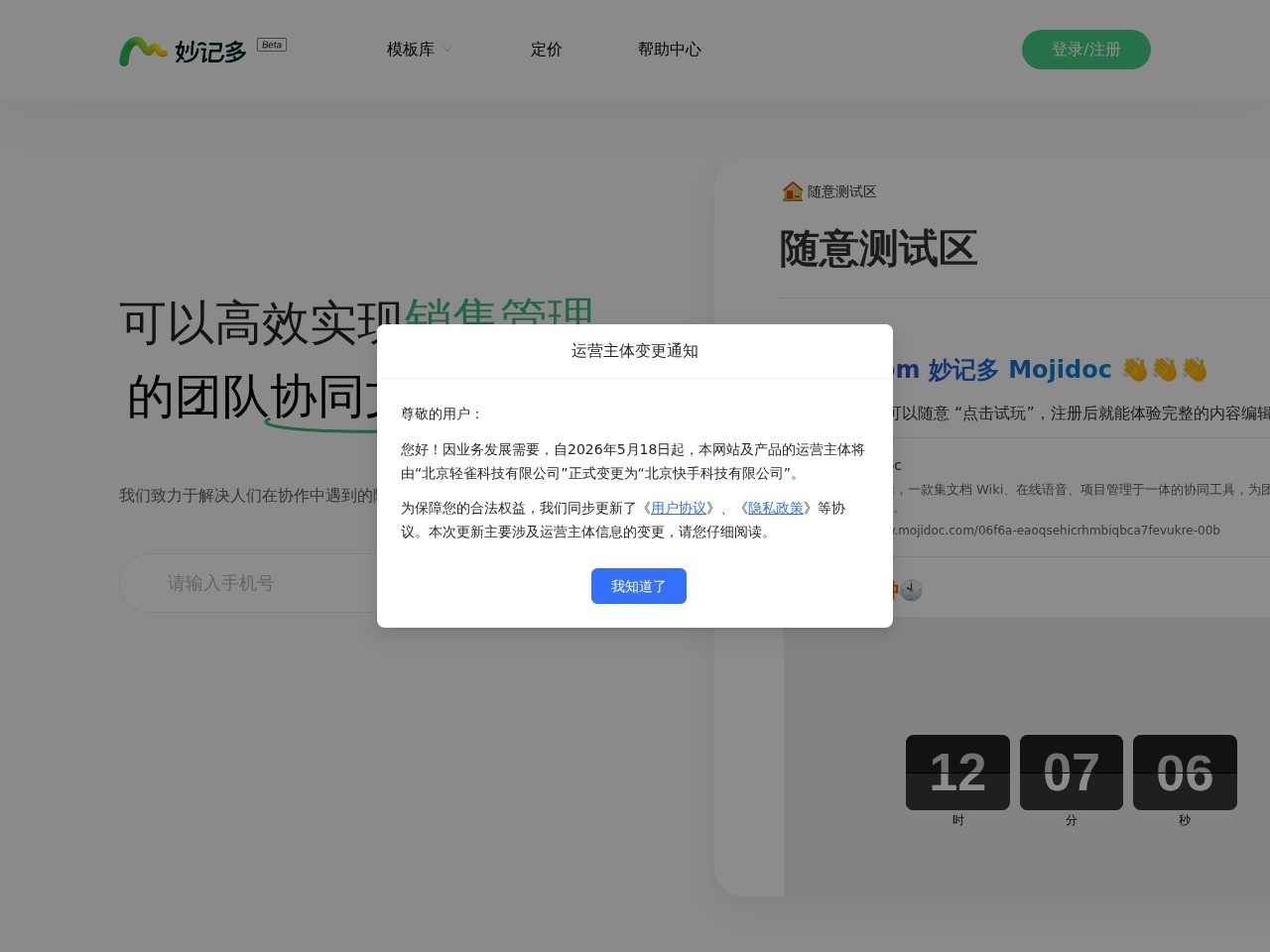Viewport: 1270px width, 952px height.
Task: Open the 隐私政策 link in the dialog
Action: point(776,508)
